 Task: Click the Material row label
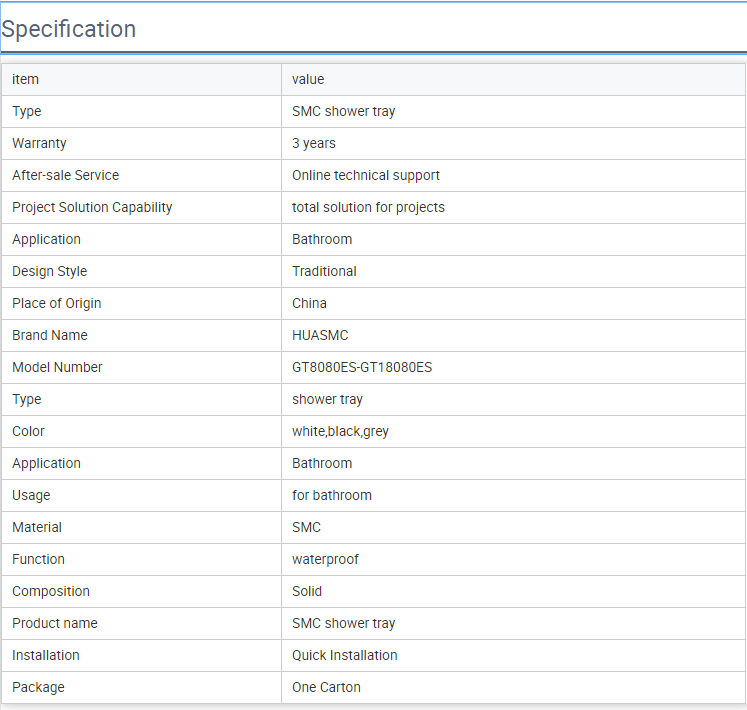click(x=37, y=527)
